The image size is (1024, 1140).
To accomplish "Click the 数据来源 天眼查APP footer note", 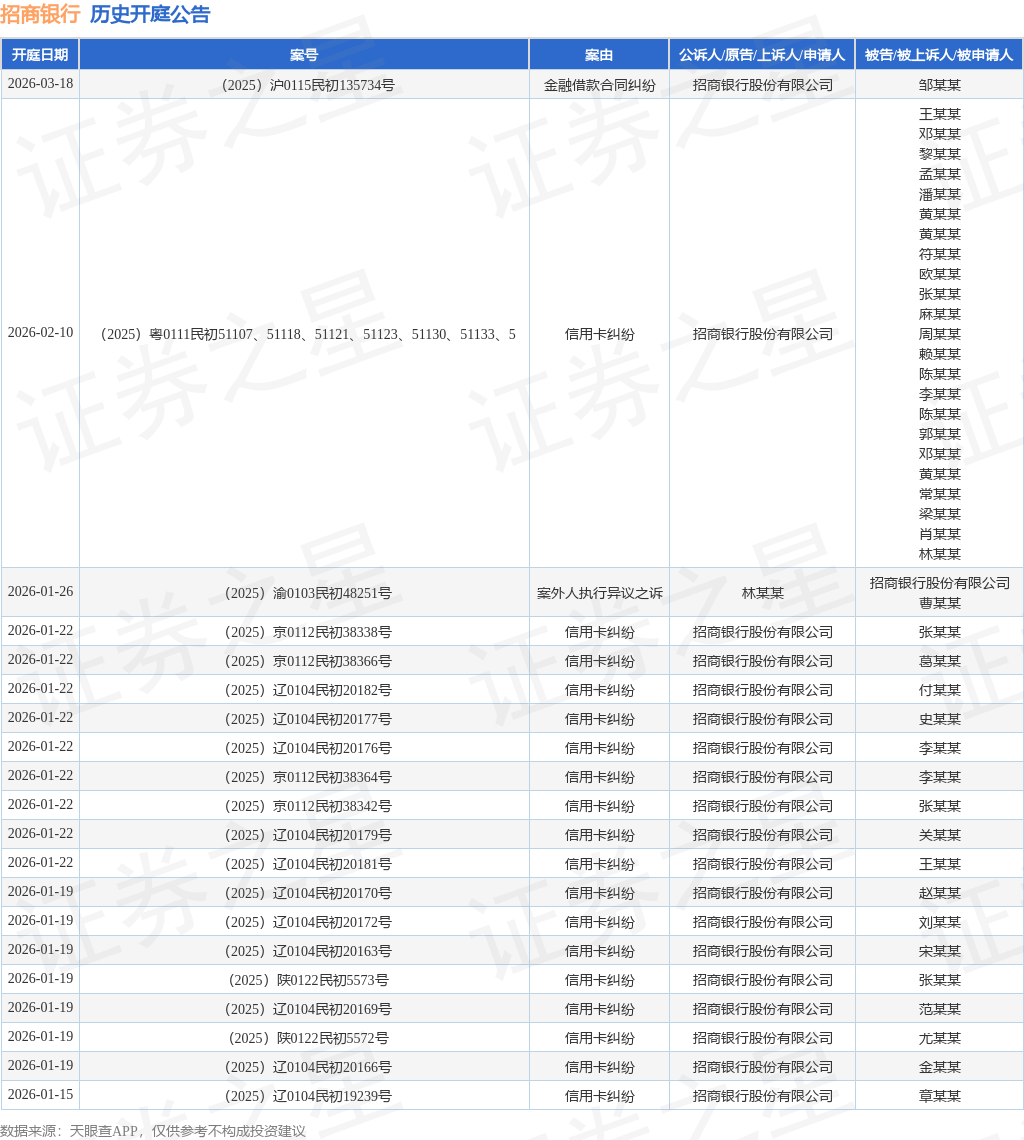I will click(x=153, y=1131).
